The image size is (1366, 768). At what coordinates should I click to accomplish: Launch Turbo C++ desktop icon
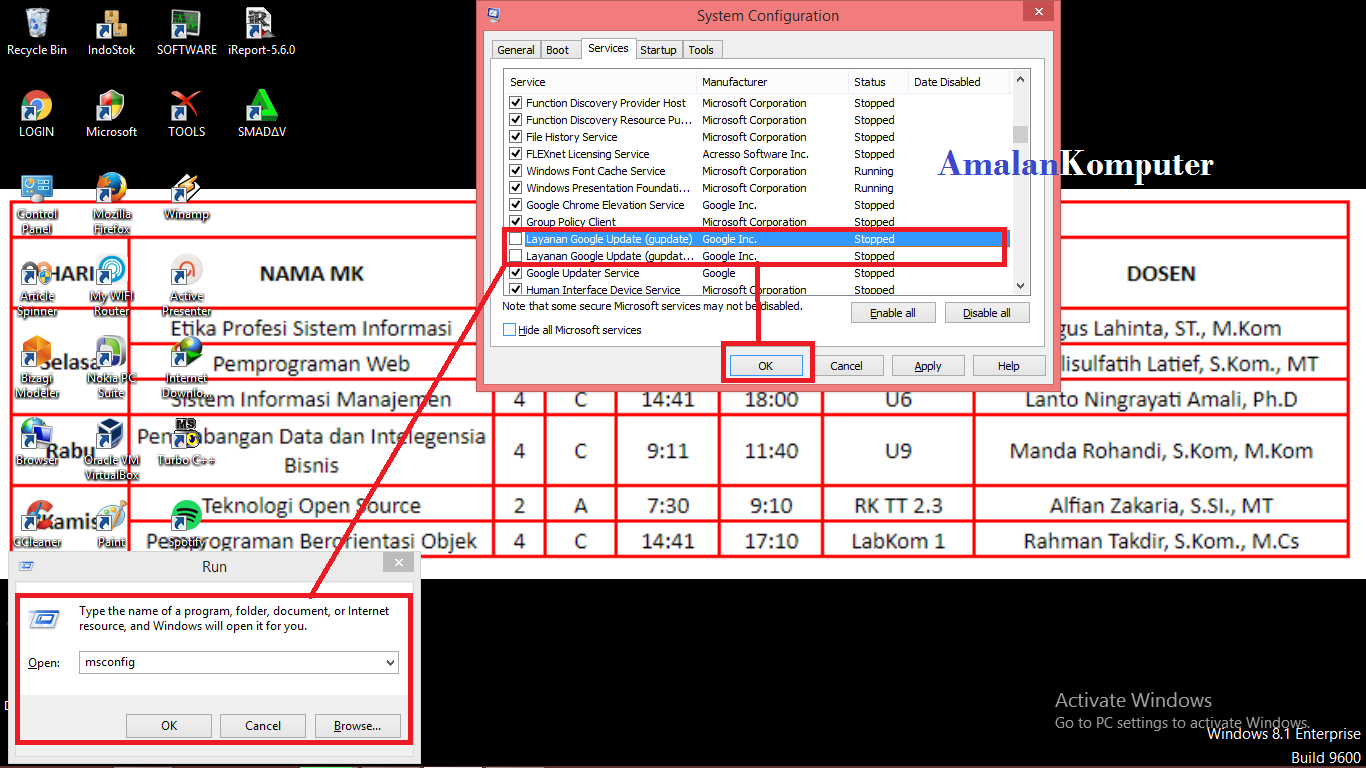point(186,442)
